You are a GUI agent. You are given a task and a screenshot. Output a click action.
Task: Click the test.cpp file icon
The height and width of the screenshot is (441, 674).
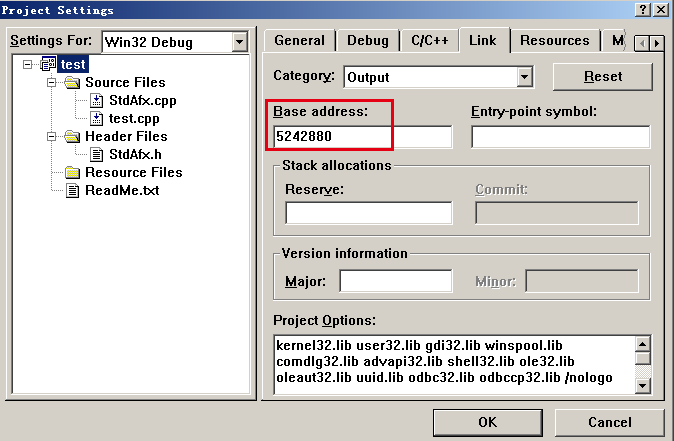[97, 118]
